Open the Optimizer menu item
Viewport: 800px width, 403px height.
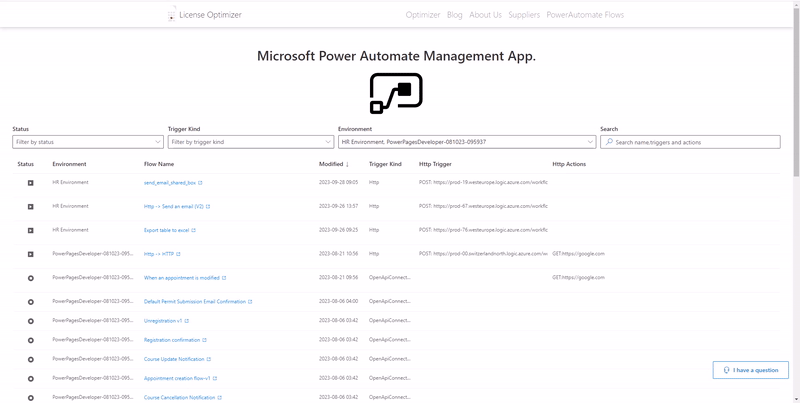coord(423,15)
